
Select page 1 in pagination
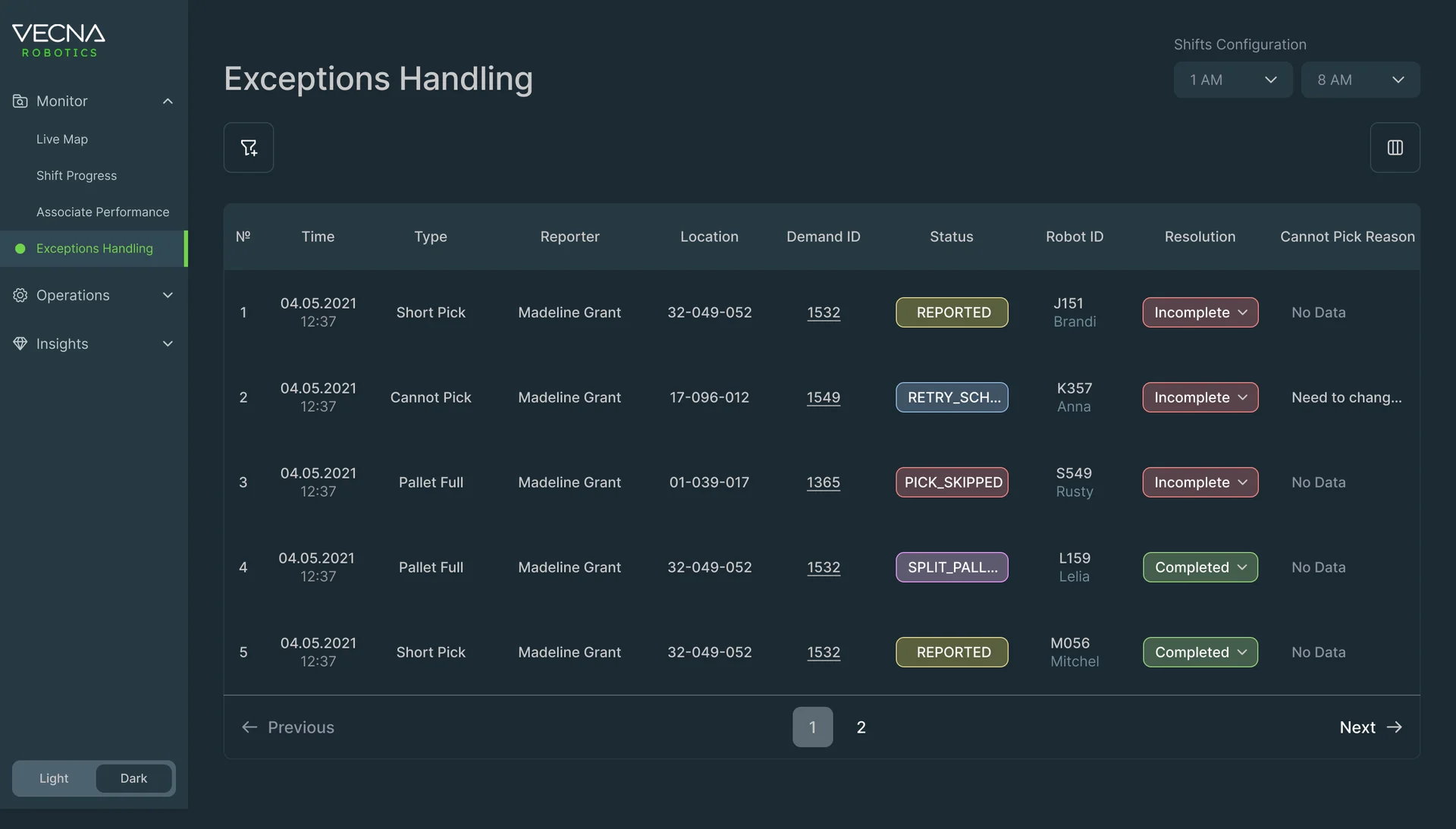(812, 727)
